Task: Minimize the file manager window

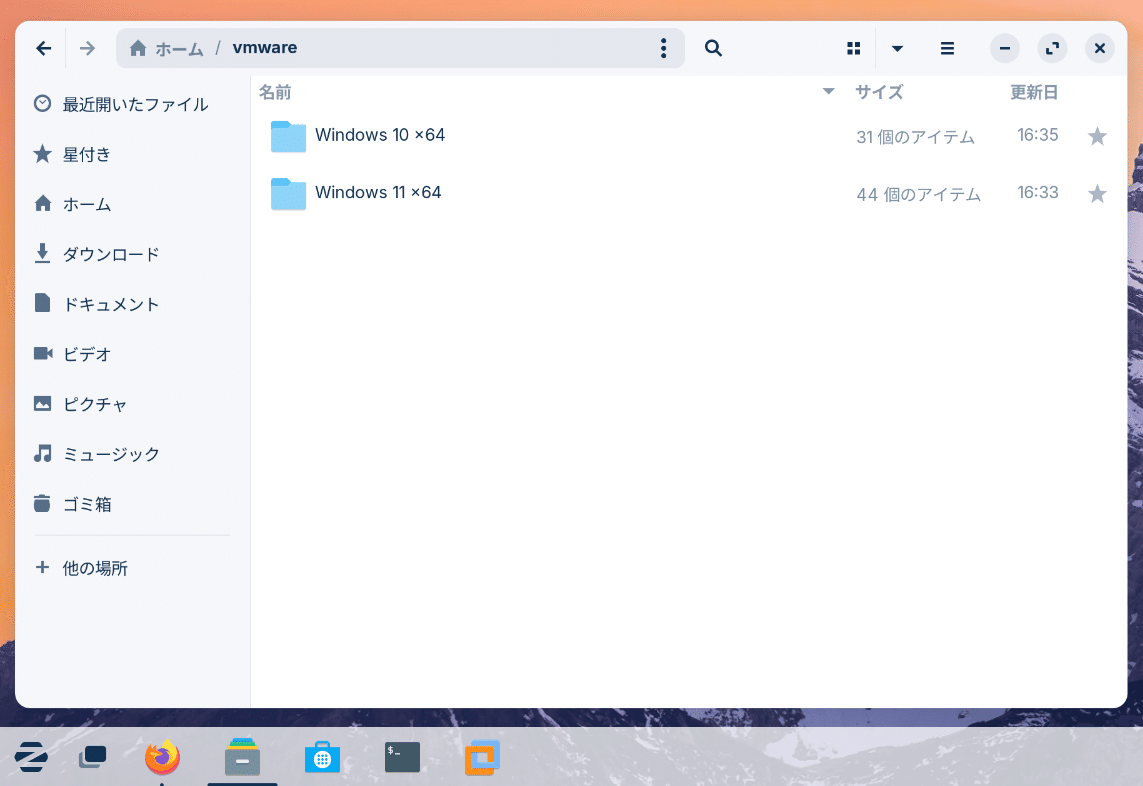Action: (1004, 48)
